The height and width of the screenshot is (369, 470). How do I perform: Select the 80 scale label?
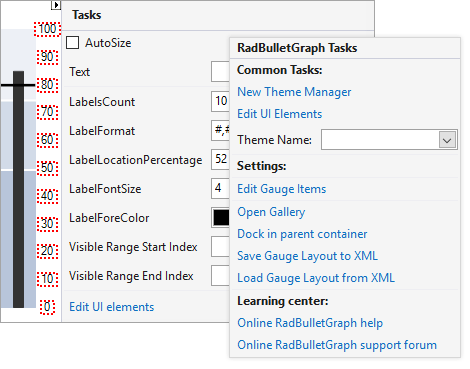(47, 85)
